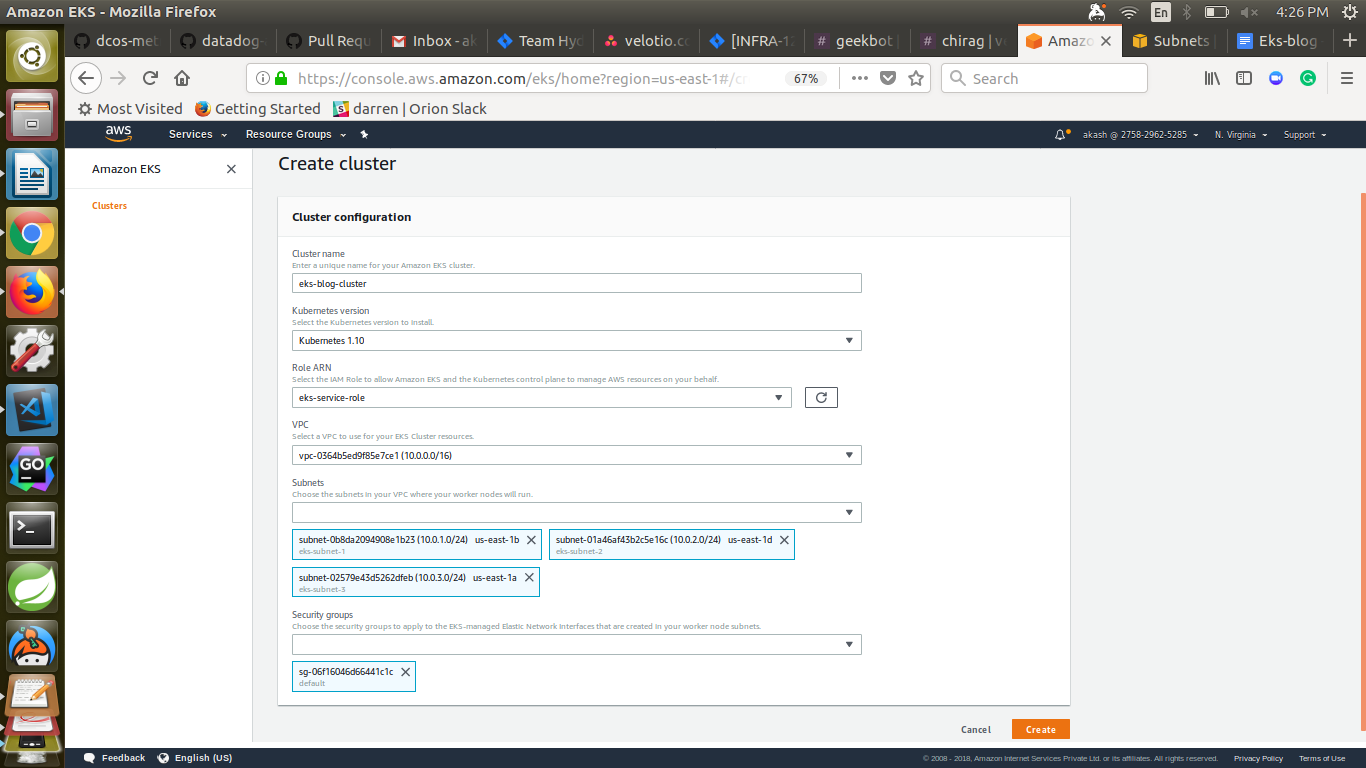Screen dimensions: 1366x768
Task: Bookmark this page with star icon
Action: [x=916, y=78]
